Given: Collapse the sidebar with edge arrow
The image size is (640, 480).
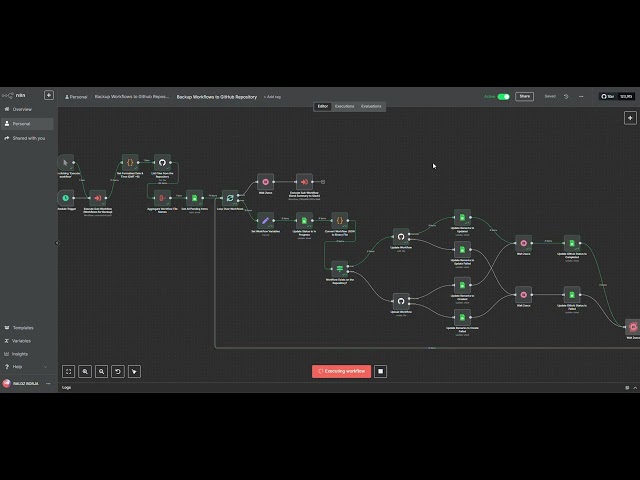Looking at the screenshot, I should (57, 243).
